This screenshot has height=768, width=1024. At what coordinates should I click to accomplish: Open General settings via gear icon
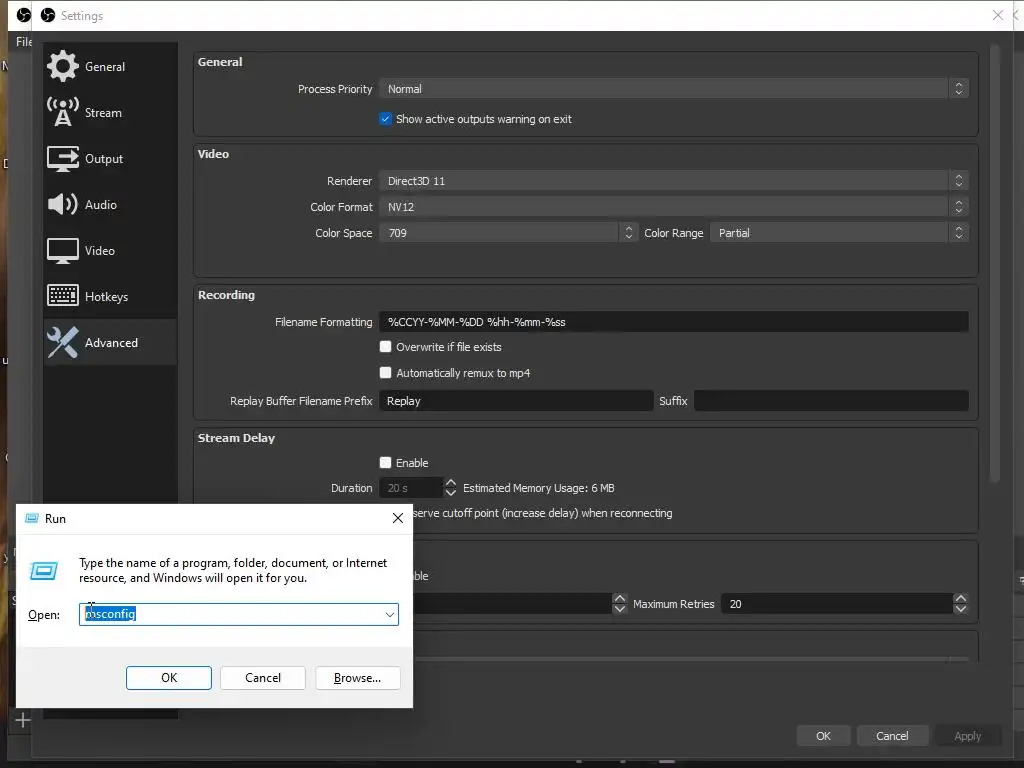pyautogui.click(x=63, y=66)
